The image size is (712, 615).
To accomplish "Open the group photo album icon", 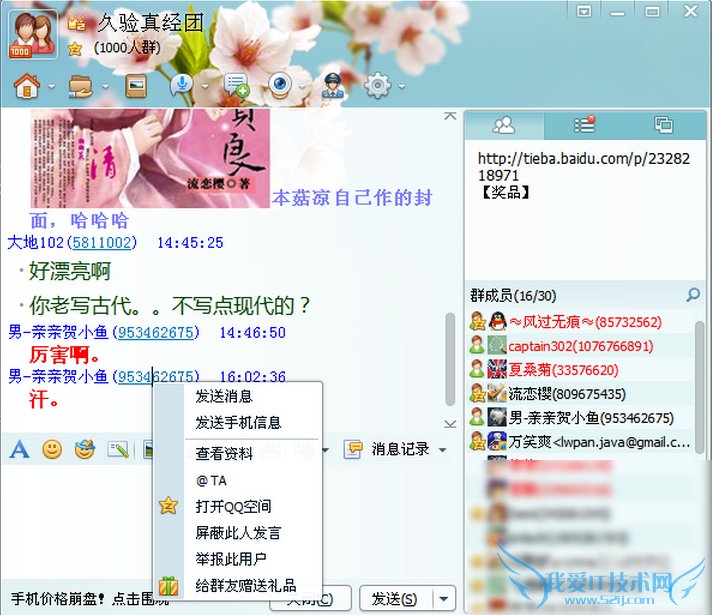I will 136,85.
